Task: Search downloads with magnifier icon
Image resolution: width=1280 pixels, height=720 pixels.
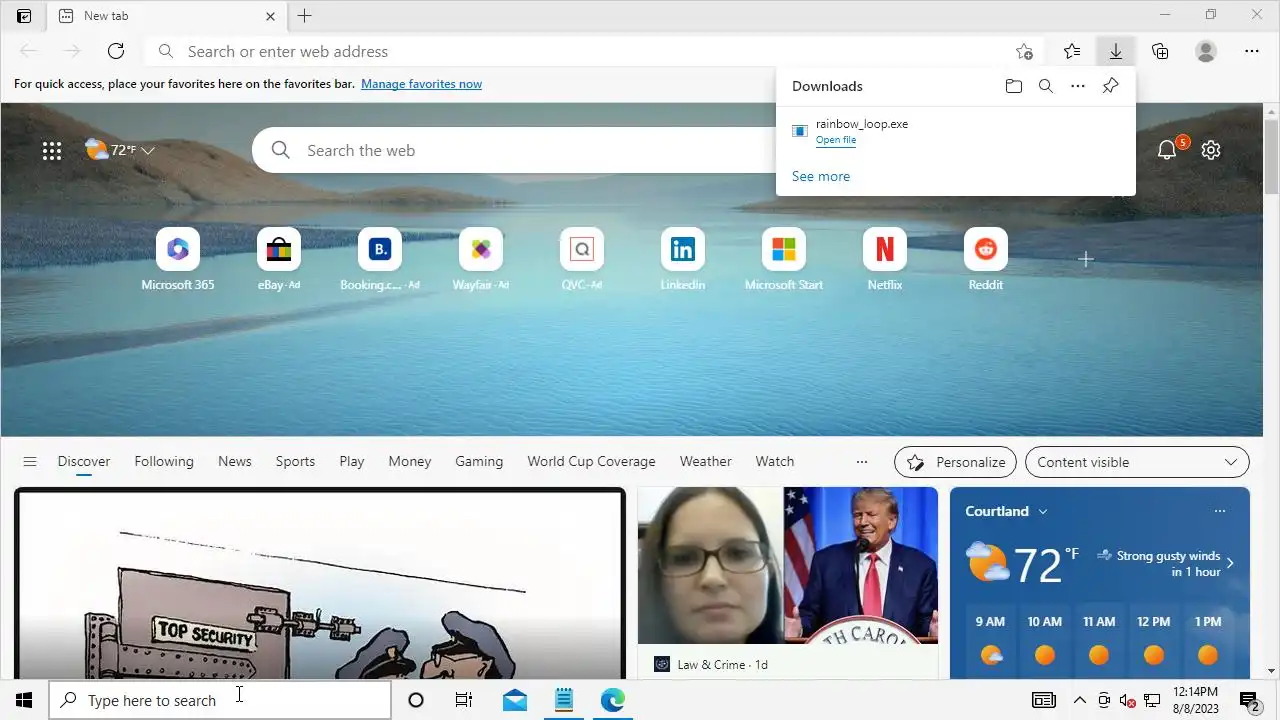Action: click(x=1046, y=86)
